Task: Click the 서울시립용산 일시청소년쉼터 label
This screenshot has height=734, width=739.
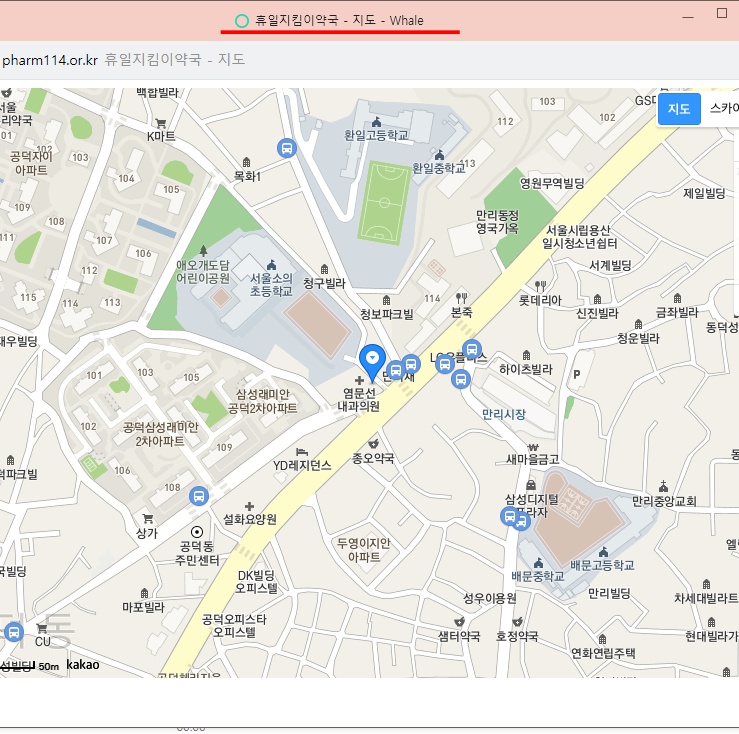Action: (579, 237)
